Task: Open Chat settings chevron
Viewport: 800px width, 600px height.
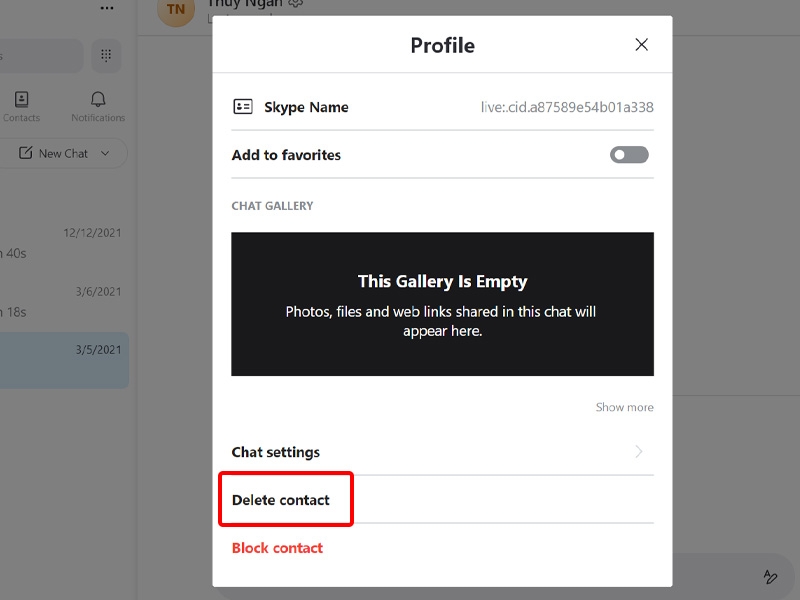Action: (x=639, y=452)
